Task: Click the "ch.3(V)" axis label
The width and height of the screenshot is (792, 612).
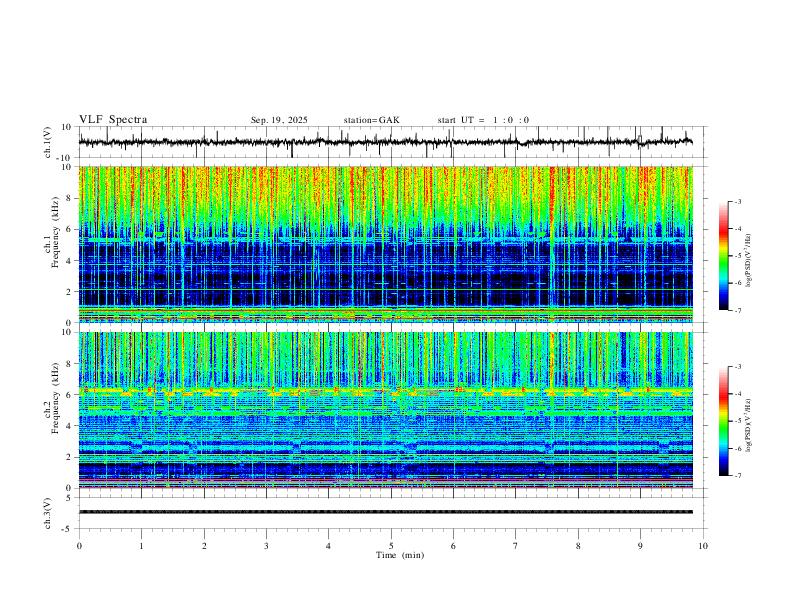Action: [x=47, y=513]
